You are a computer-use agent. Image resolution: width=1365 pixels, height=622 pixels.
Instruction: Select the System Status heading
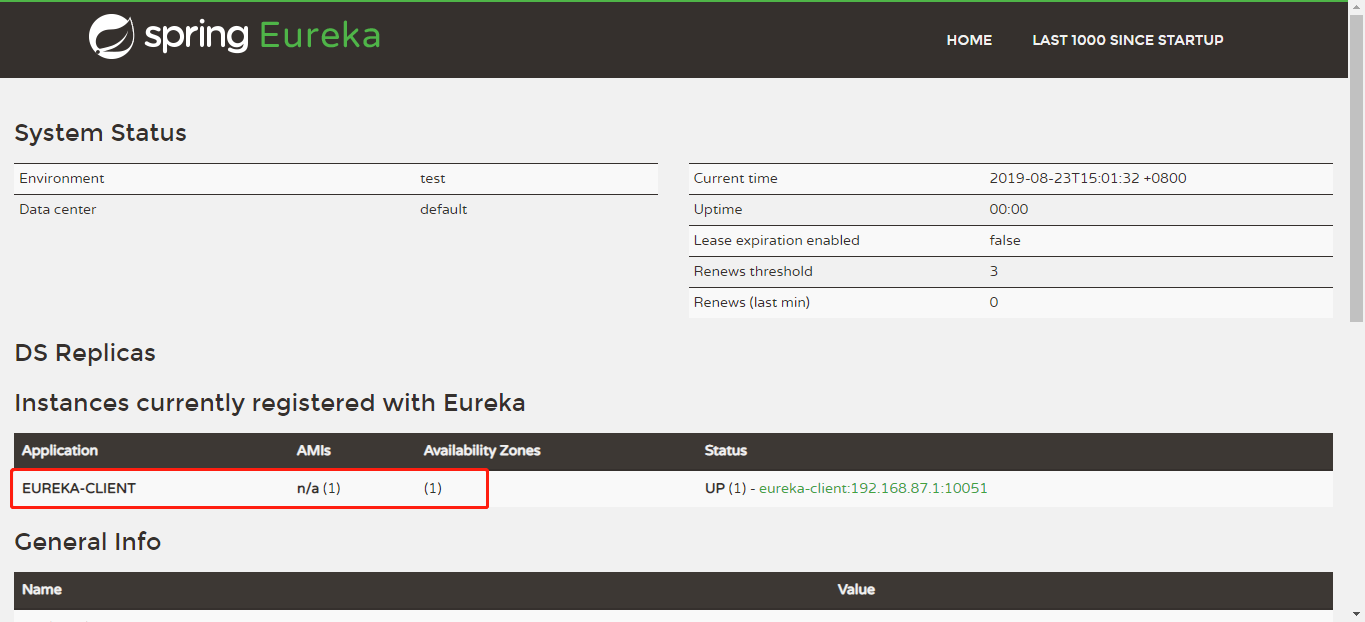[x=100, y=133]
